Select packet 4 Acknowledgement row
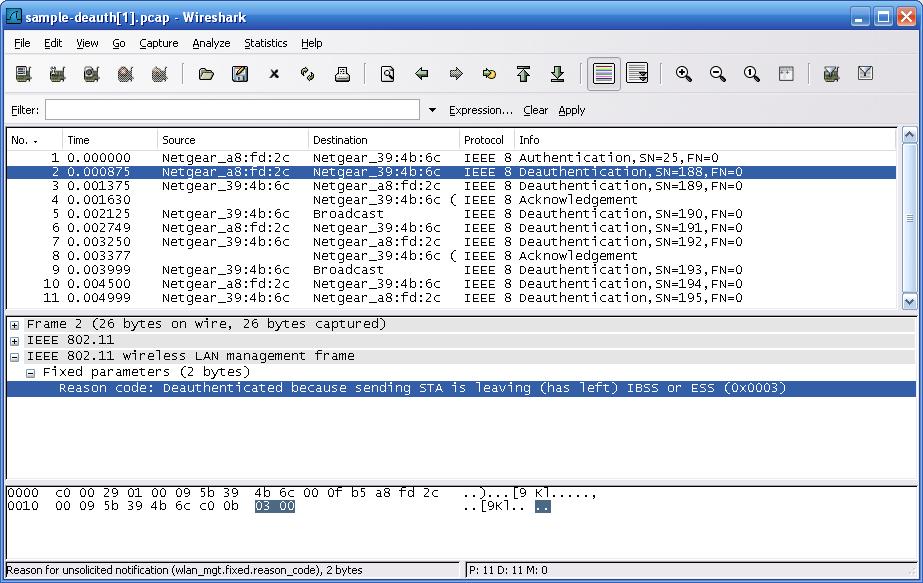 tap(451, 200)
